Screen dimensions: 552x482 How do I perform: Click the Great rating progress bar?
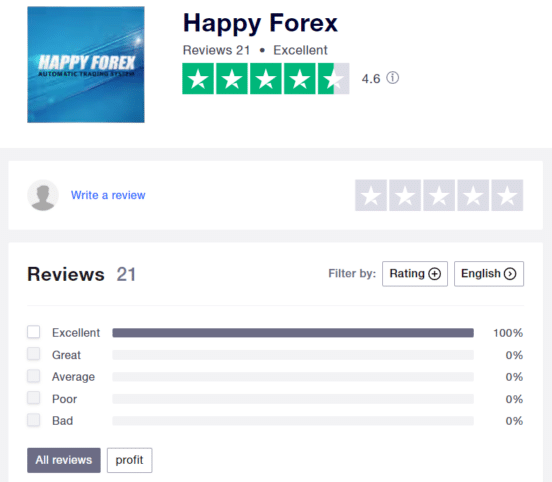293,355
